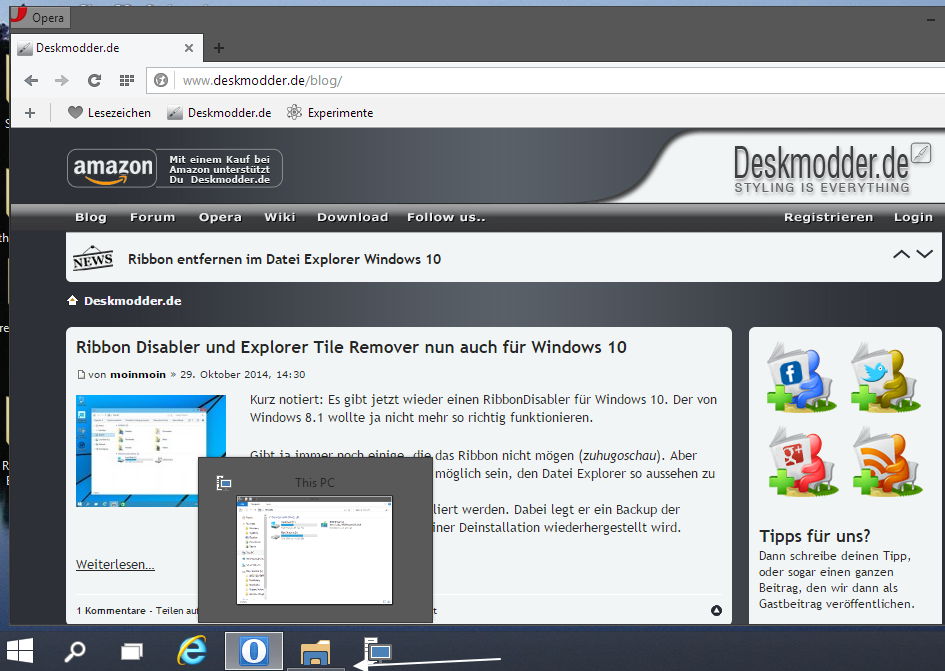Click the breadcrumb home icon
The width and height of the screenshot is (945, 671).
pos(72,300)
